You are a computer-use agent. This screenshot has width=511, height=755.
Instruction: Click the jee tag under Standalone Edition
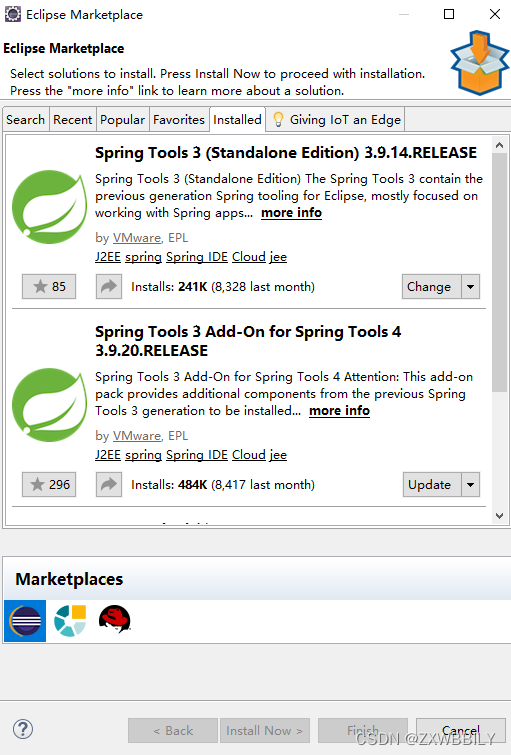[278, 257]
